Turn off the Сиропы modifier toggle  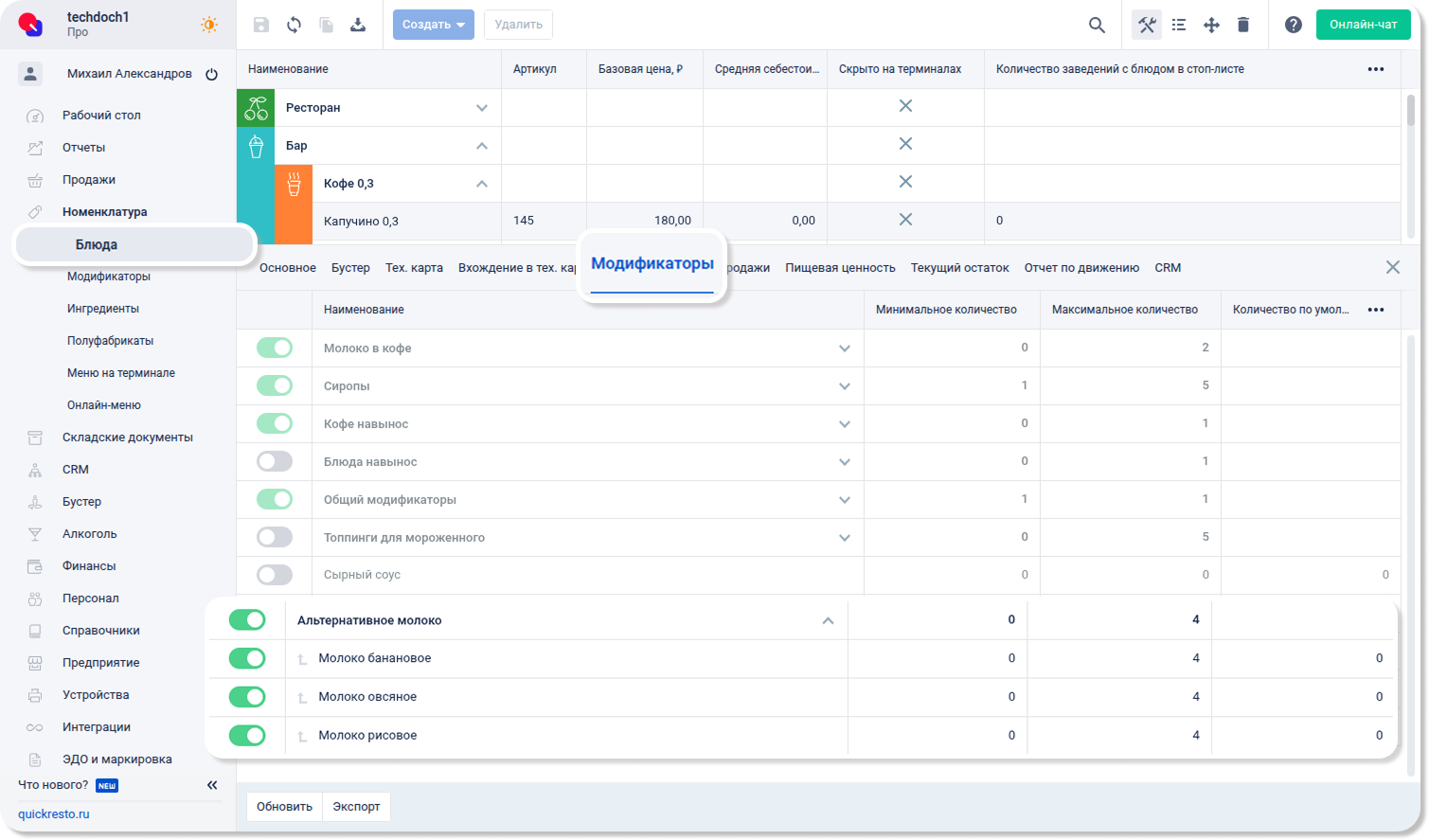[275, 385]
